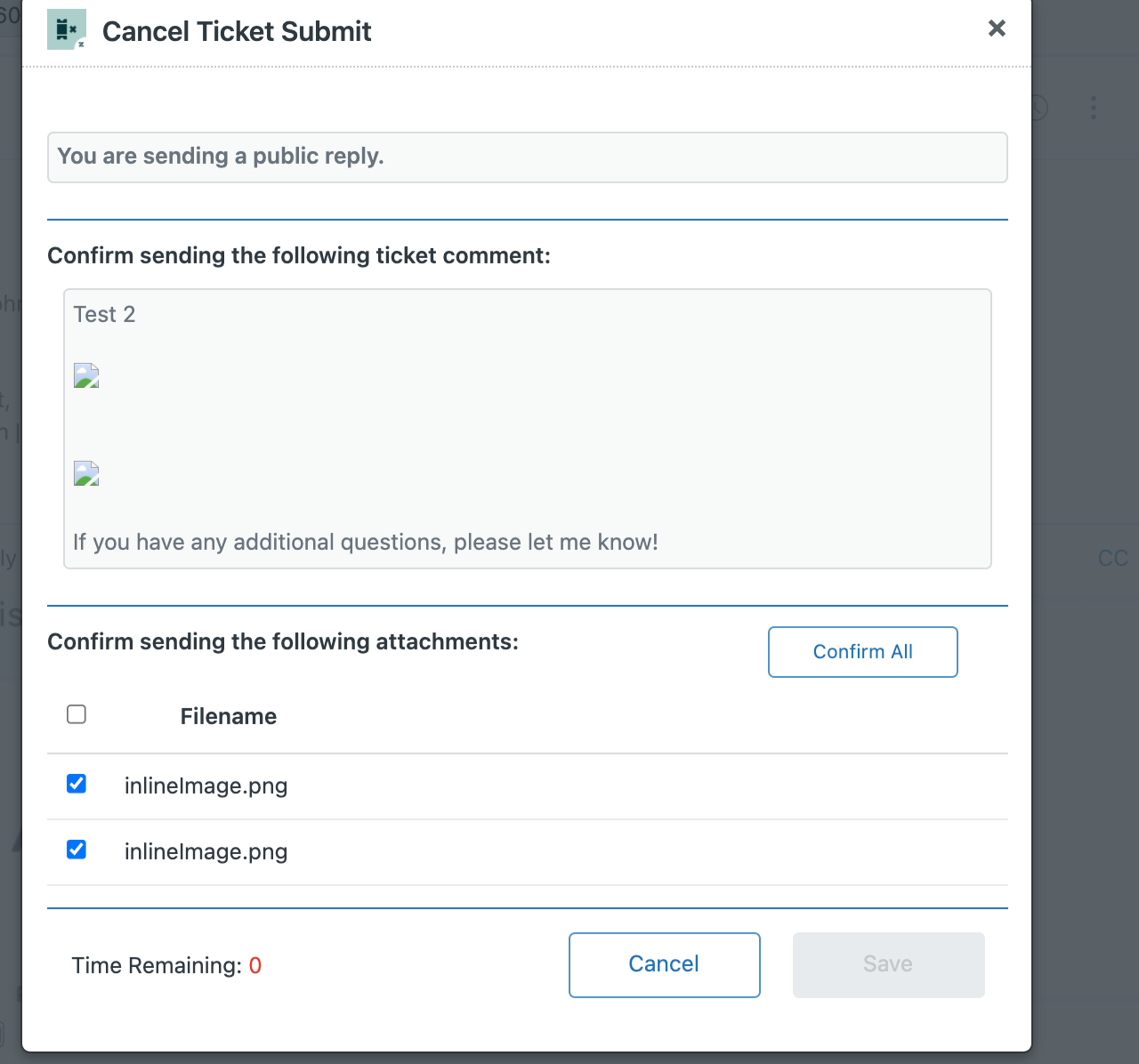The image size is (1139, 1064).
Task: Click the Filename column header
Action: pos(228,717)
